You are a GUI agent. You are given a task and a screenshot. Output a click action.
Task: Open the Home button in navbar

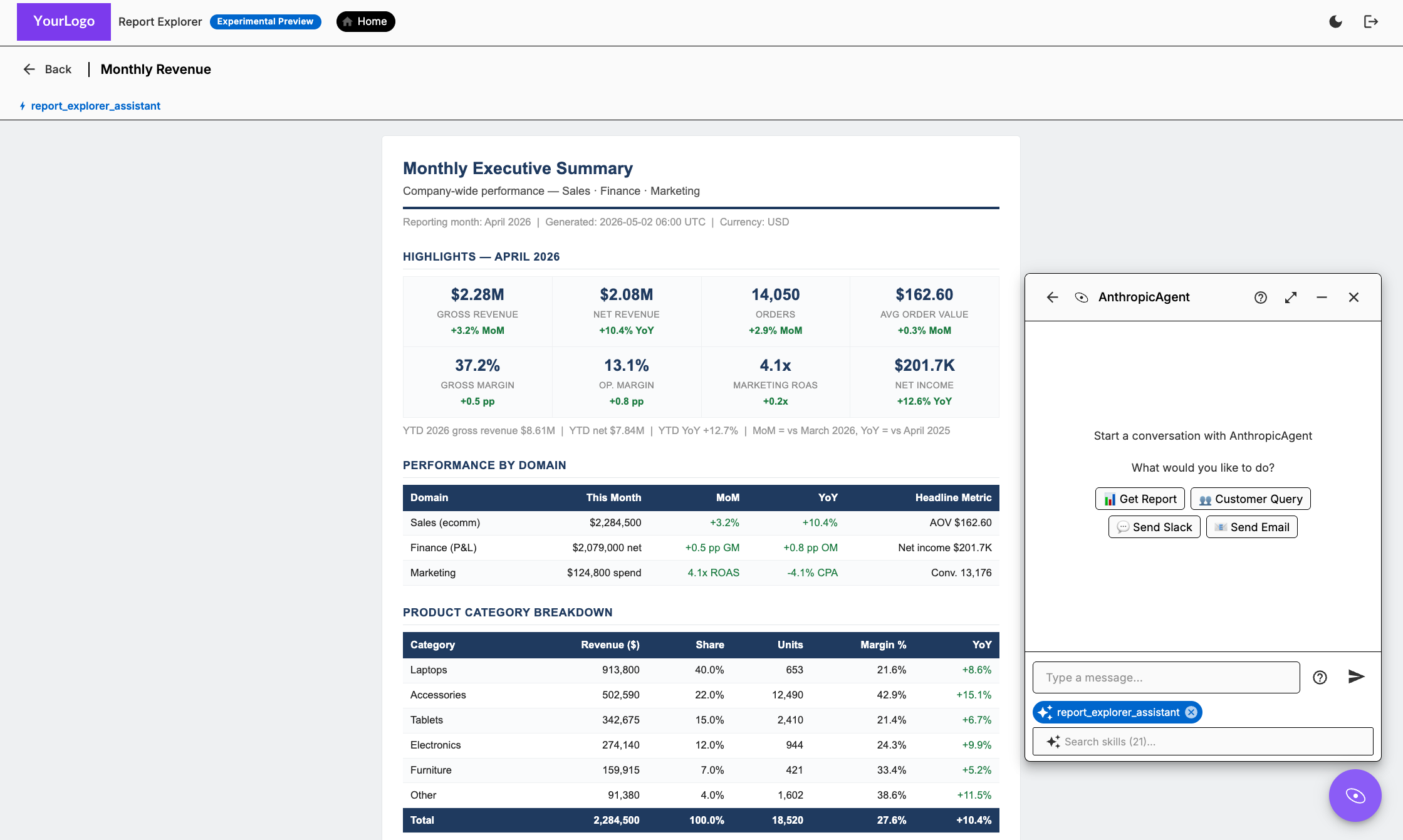pos(366,21)
